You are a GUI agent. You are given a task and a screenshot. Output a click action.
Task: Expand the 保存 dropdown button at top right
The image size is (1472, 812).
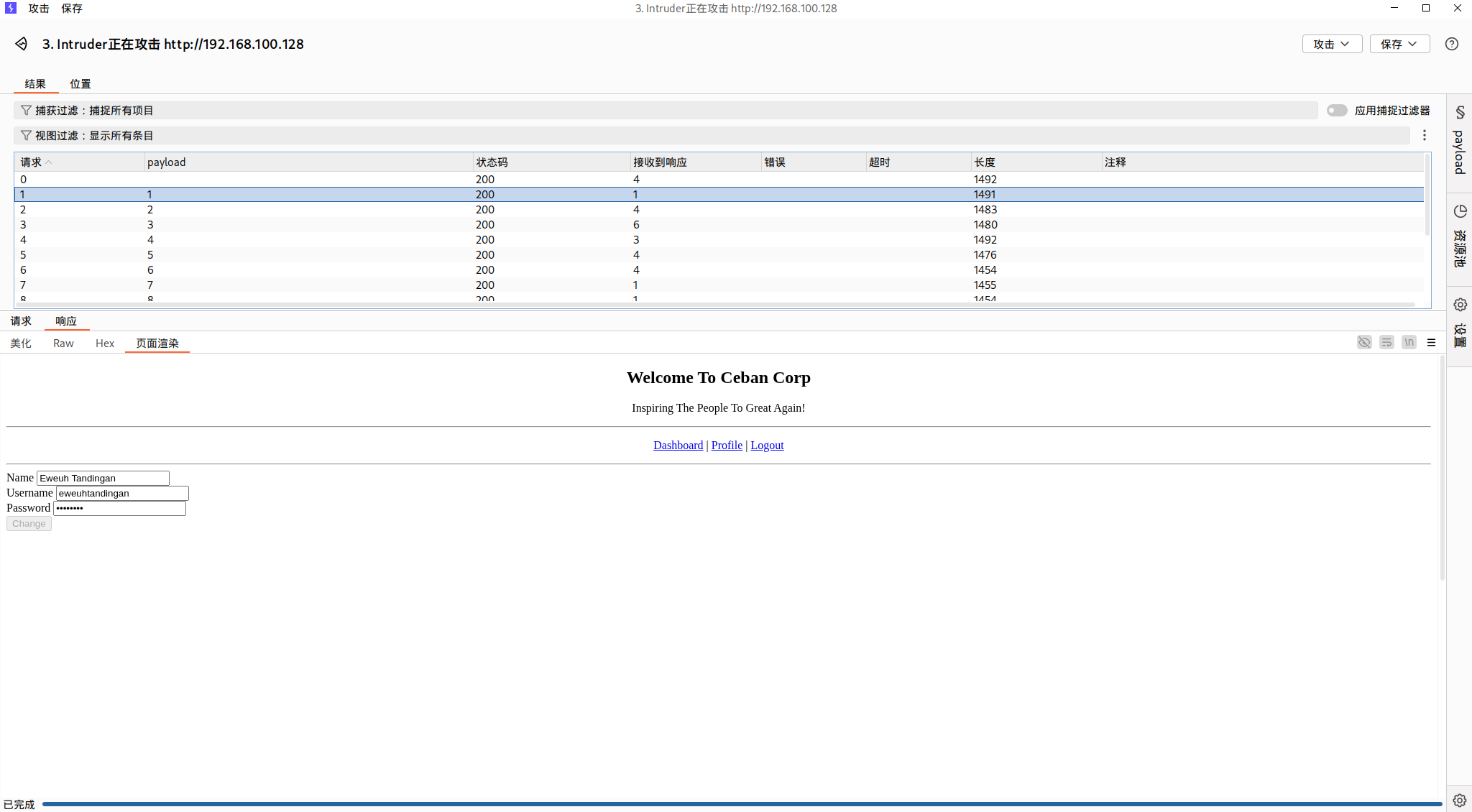coord(1399,44)
